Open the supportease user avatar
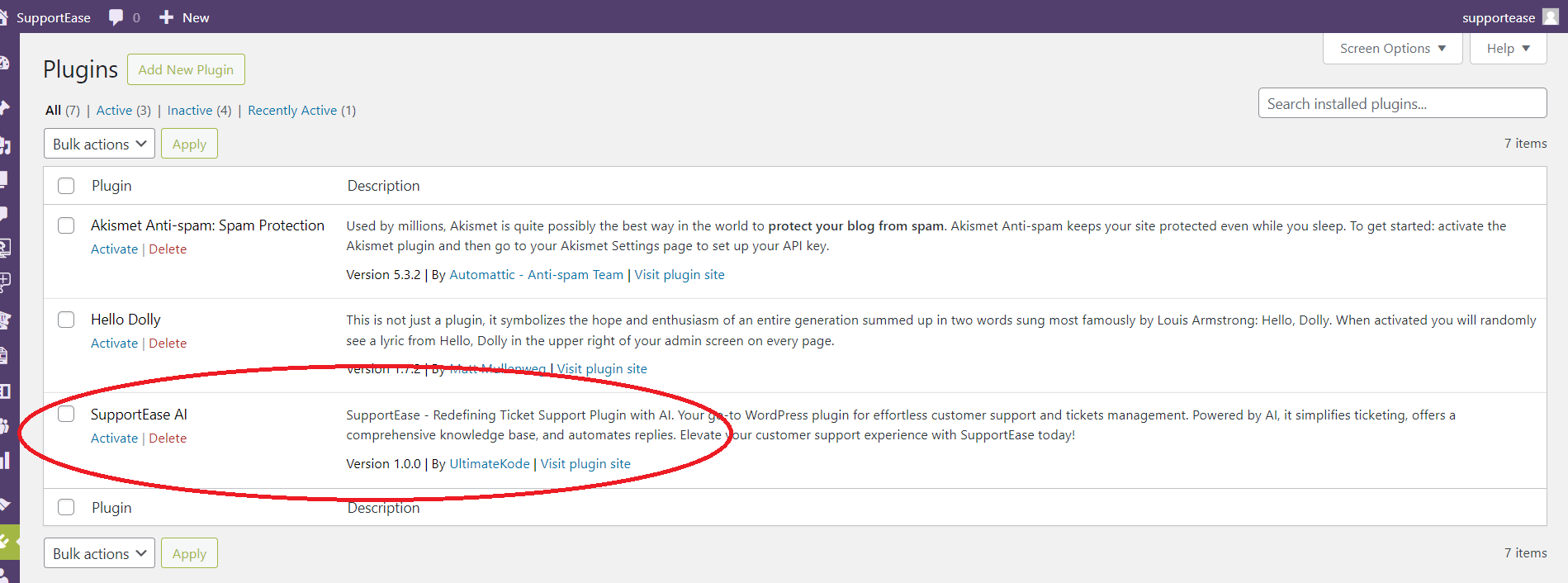Screen dimensions: 1568x583 [x=1551, y=17]
